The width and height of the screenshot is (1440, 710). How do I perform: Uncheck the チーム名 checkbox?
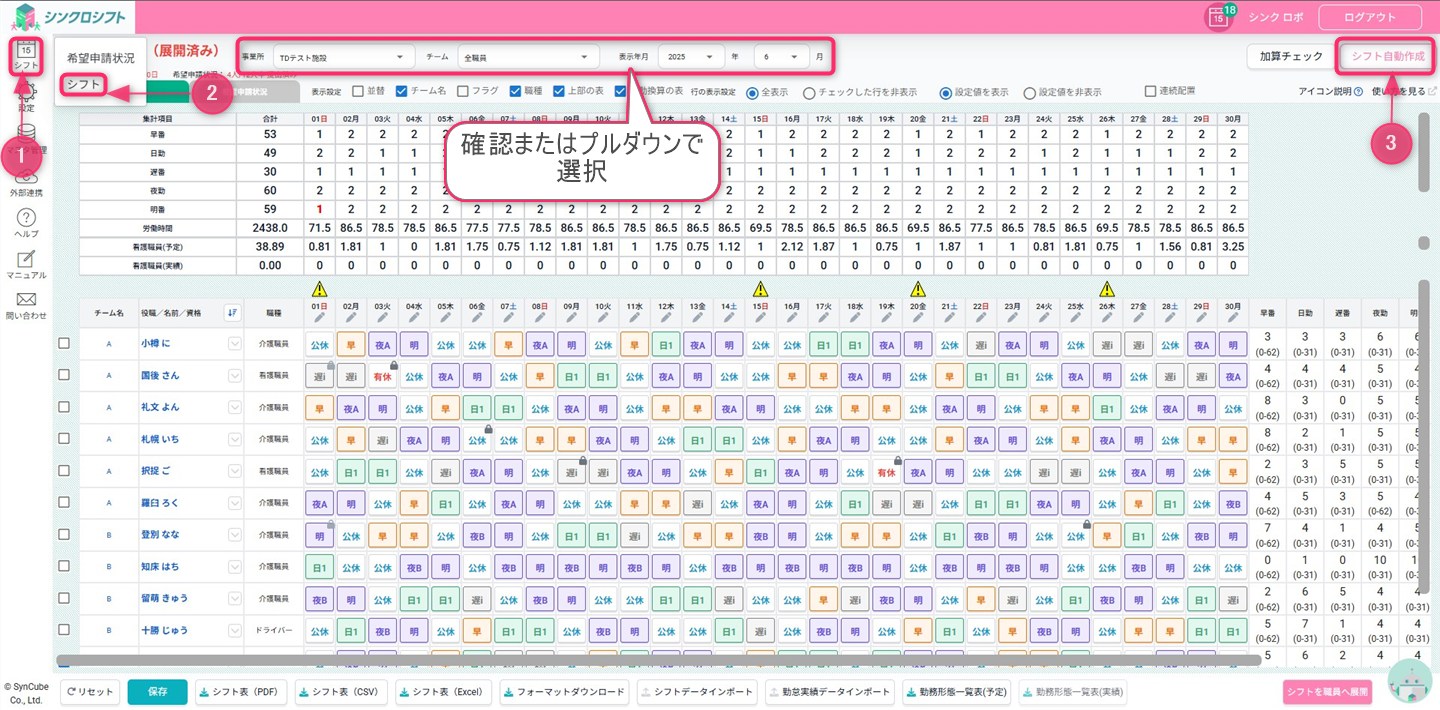tap(402, 92)
